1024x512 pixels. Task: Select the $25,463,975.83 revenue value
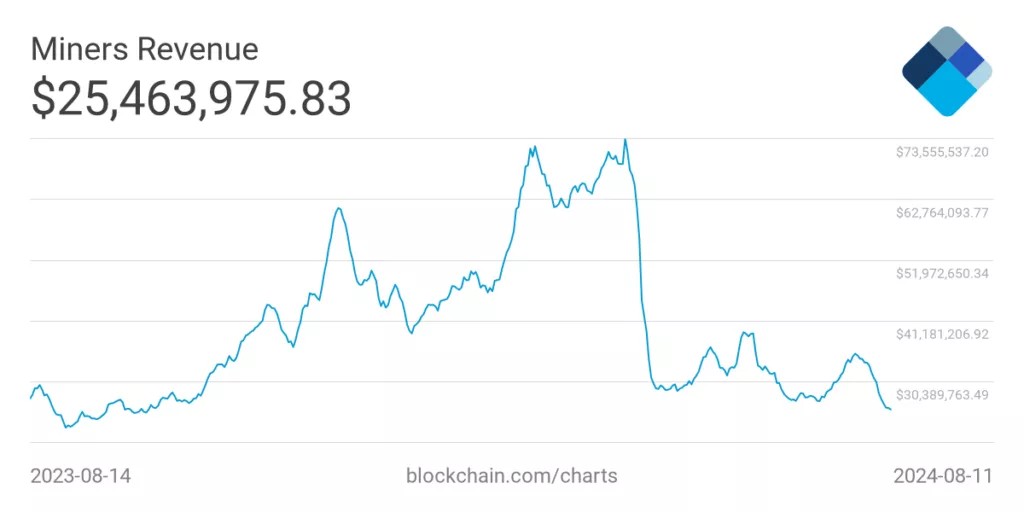click(191, 98)
